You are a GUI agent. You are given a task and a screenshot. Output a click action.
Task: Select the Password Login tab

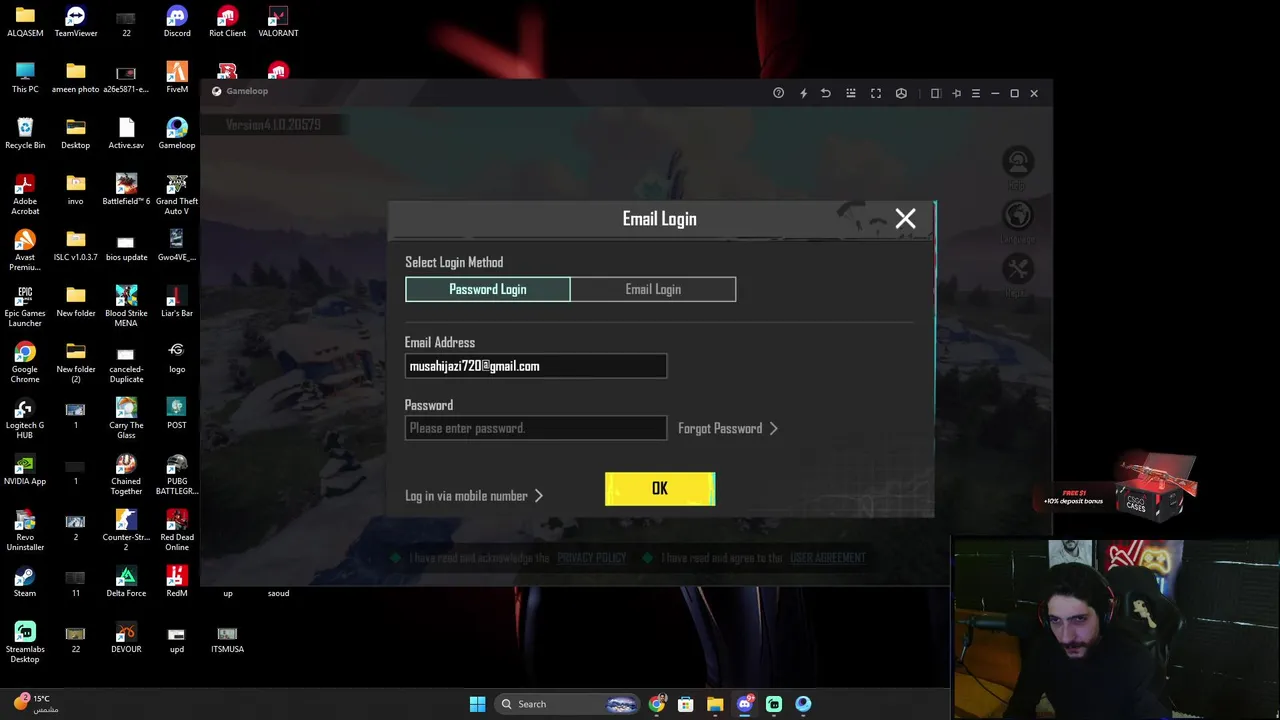click(488, 289)
